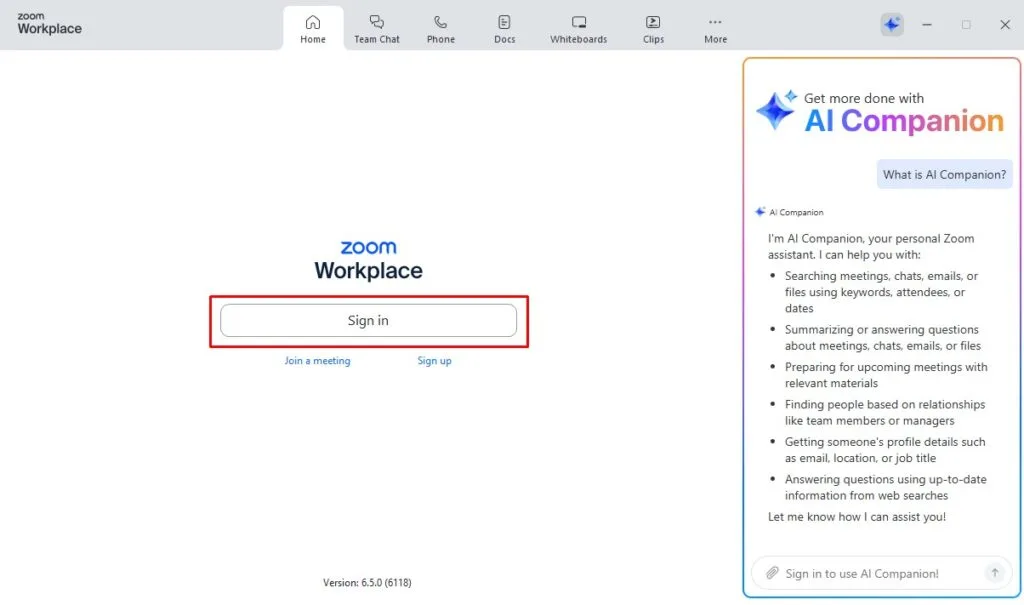Click the Docs icon

504,22
